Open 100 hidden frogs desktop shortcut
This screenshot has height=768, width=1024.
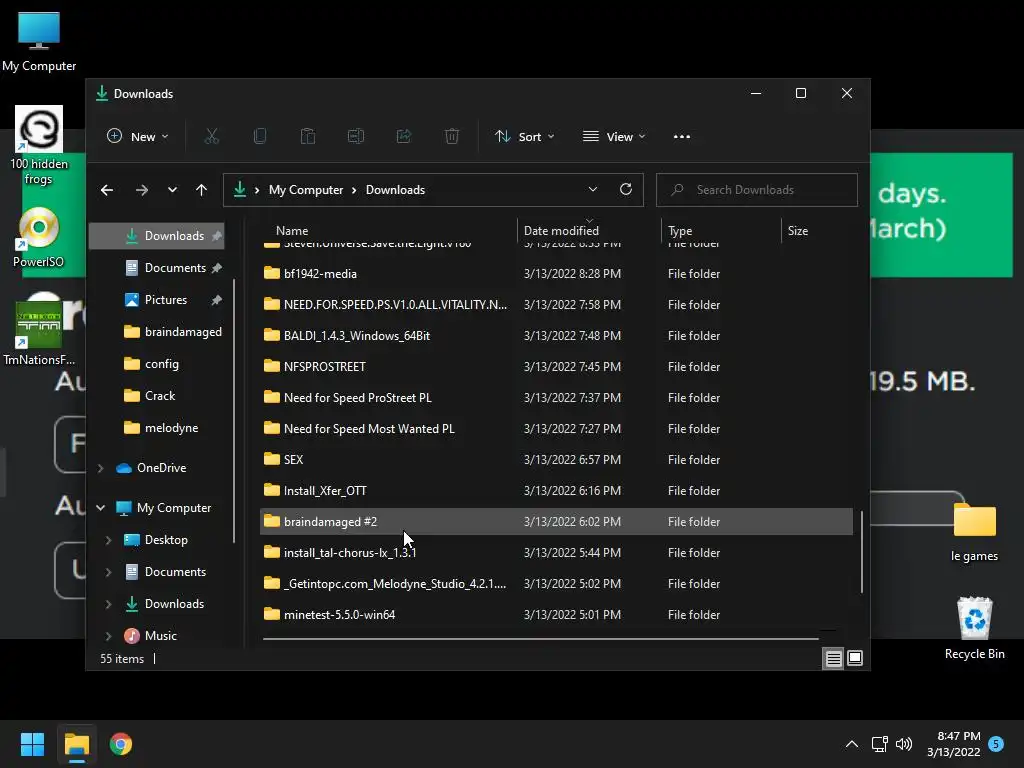tap(39, 145)
